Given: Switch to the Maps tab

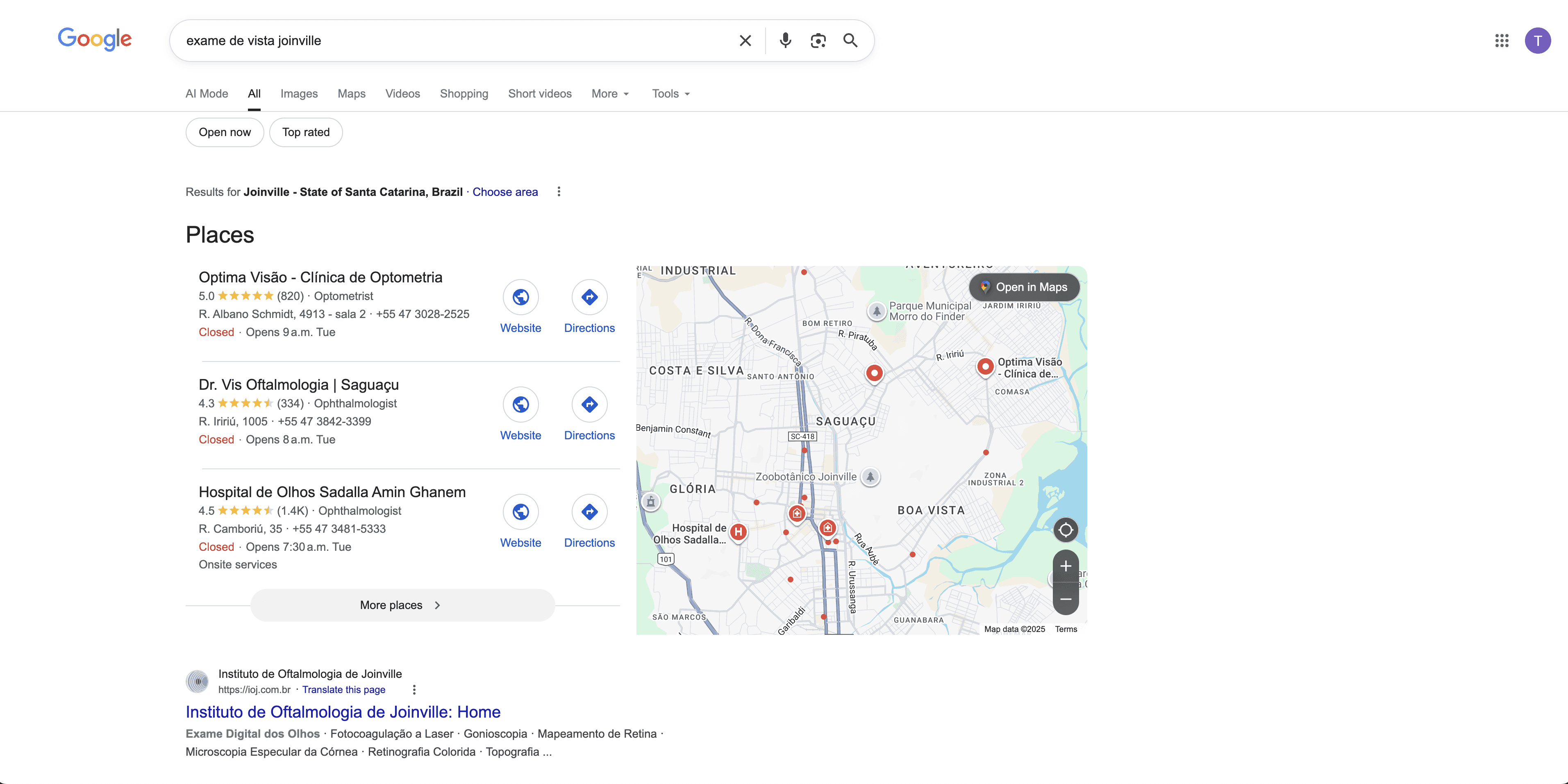Looking at the screenshot, I should [x=351, y=94].
